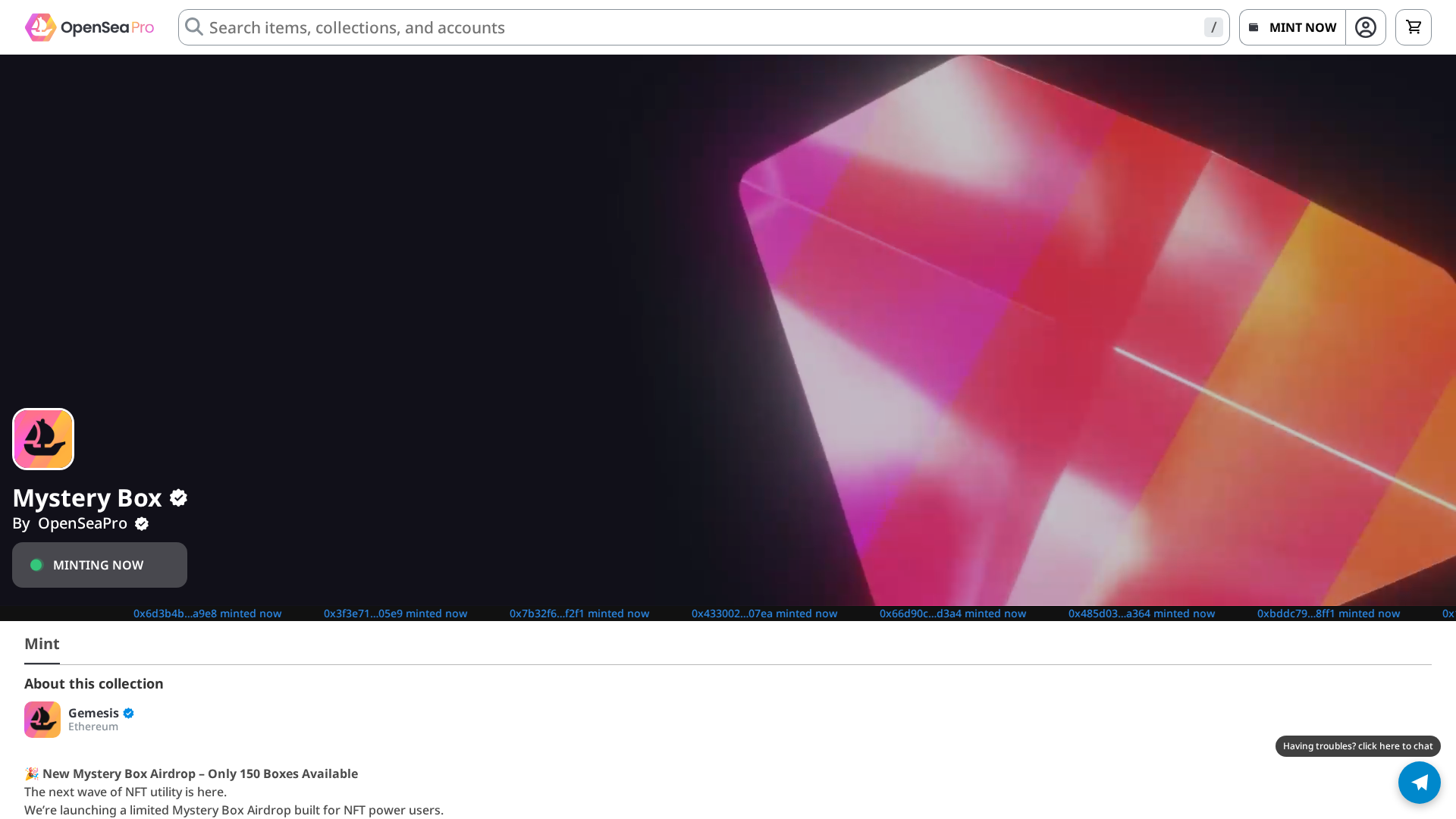Click the card icon inside MINT NOW

[x=1254, y=27]
